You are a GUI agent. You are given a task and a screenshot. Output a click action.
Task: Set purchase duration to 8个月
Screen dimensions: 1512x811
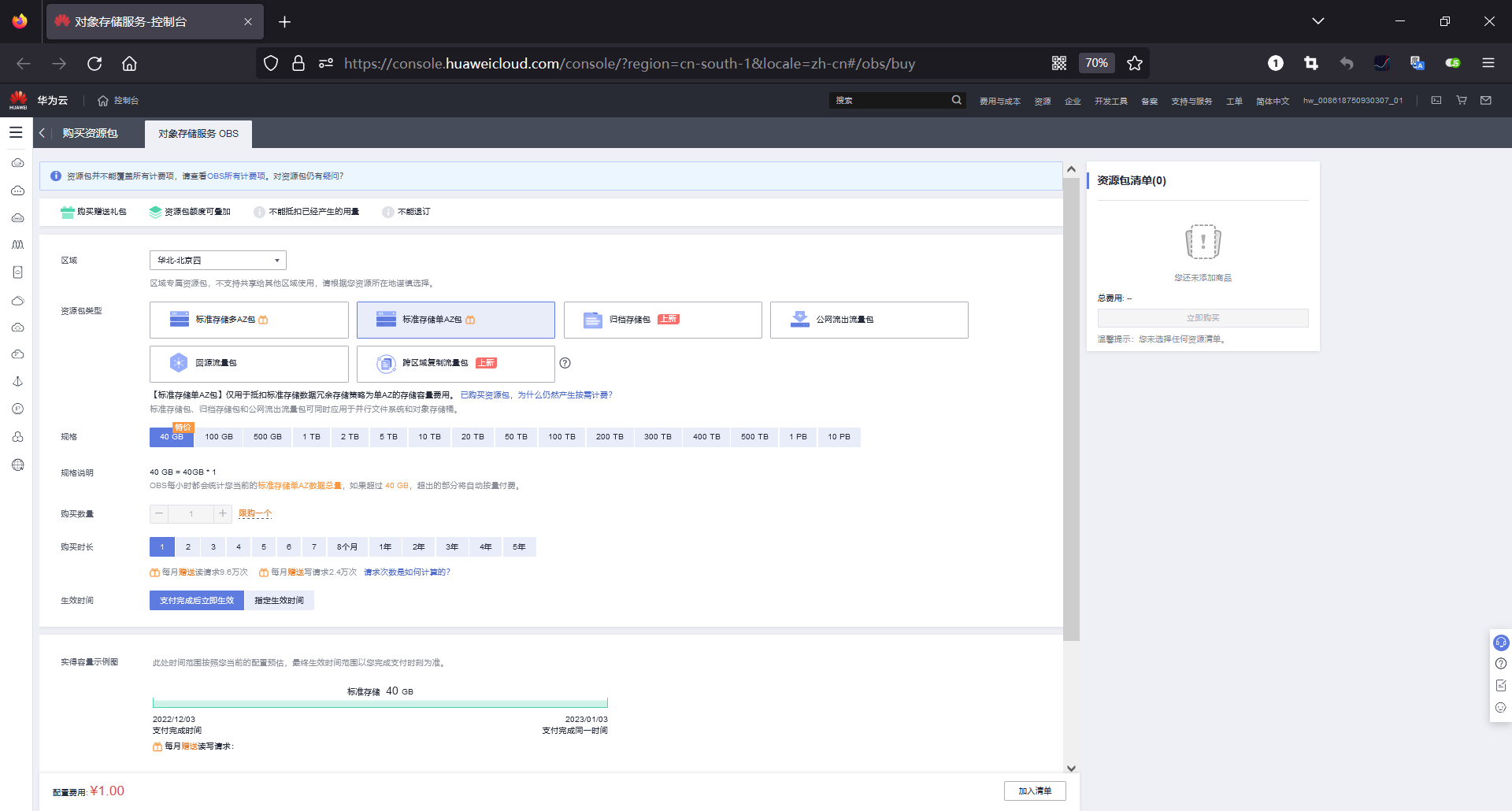[347, 547]
